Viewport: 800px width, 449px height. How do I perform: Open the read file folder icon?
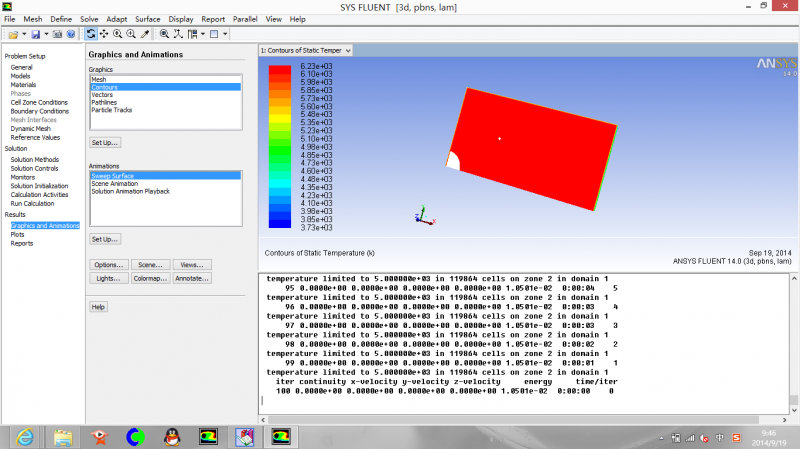click(13, 34)
